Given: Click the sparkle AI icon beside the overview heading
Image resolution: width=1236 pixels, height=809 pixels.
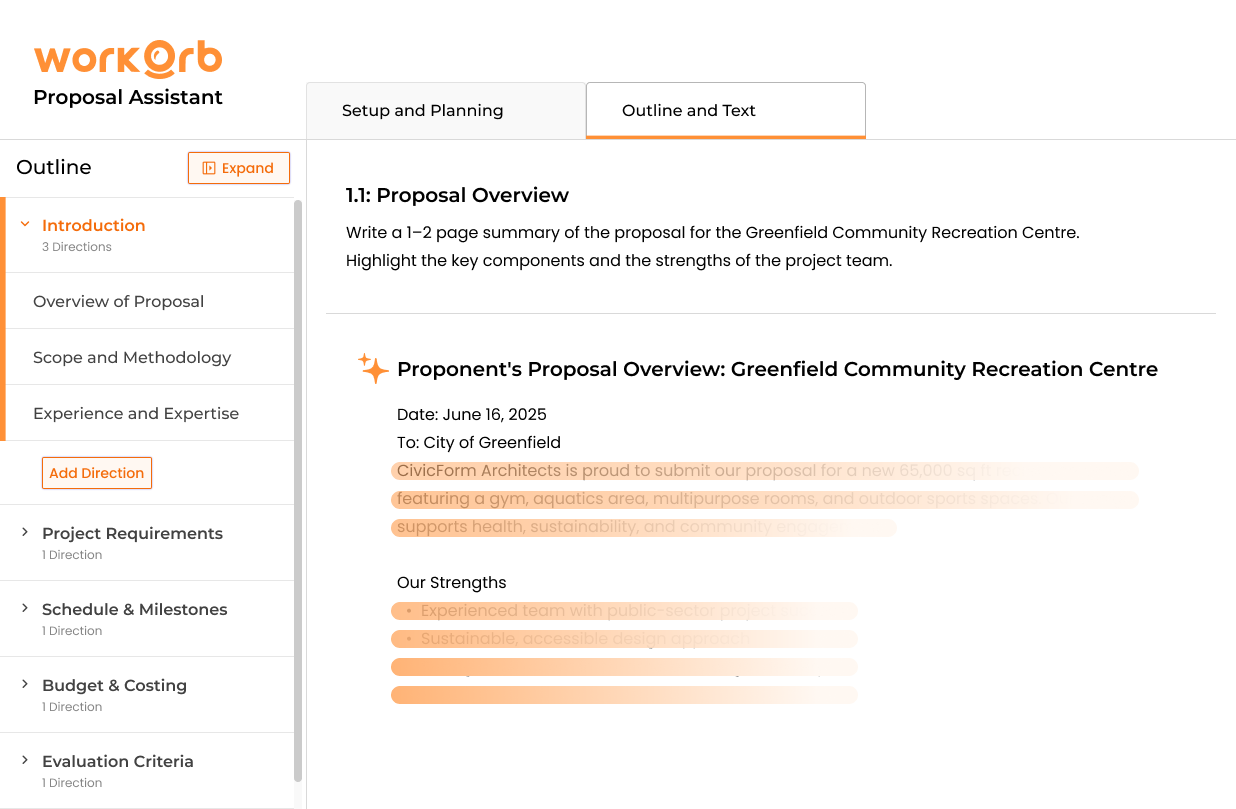Looking at the screenshot, I should tap(372, 368).
